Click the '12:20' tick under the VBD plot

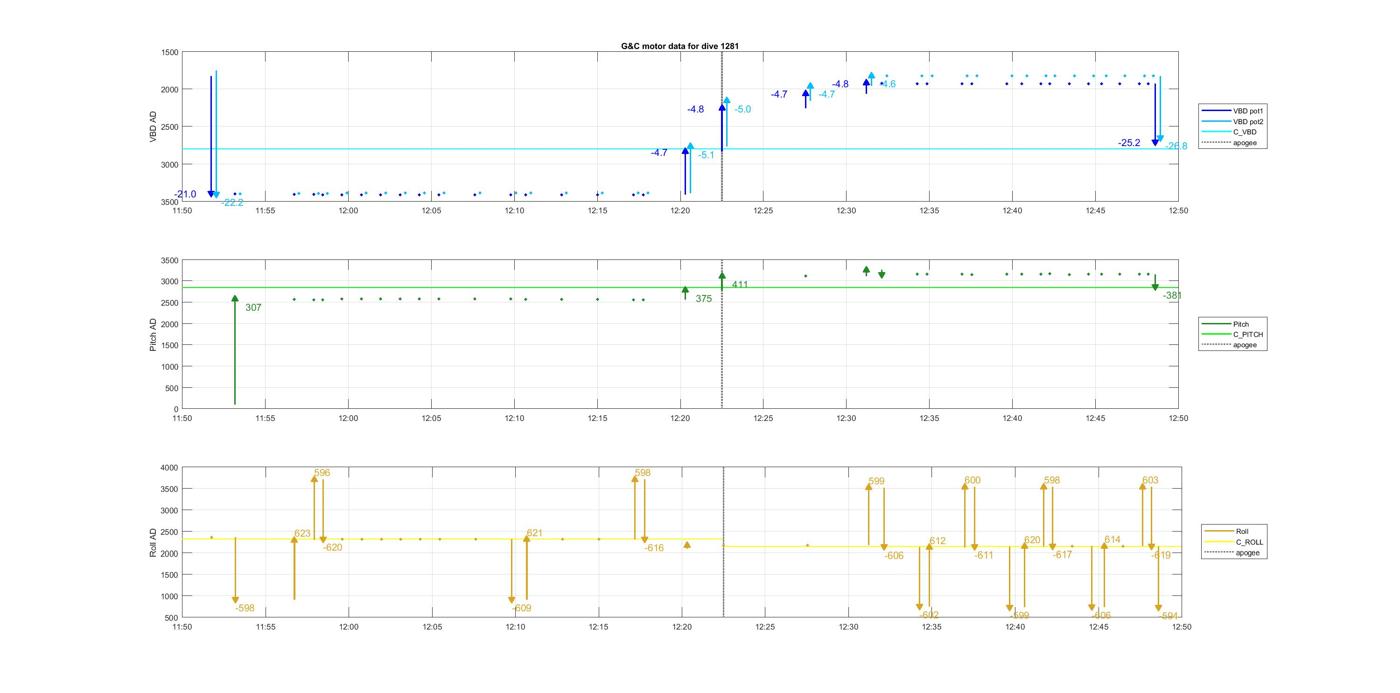click(680, 211)
